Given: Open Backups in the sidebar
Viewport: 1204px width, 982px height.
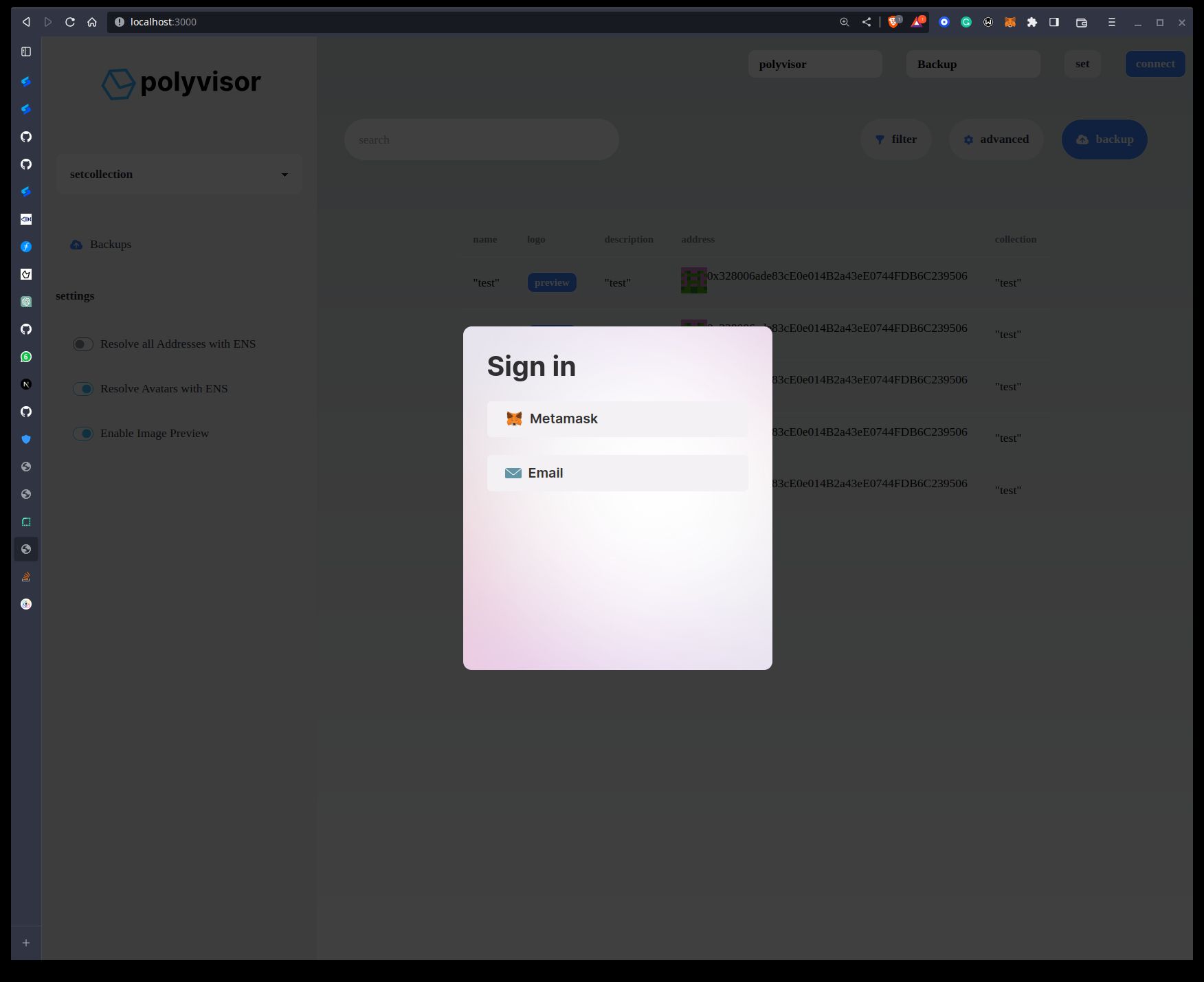Looking at the screenshot, I should click(101, 245).
